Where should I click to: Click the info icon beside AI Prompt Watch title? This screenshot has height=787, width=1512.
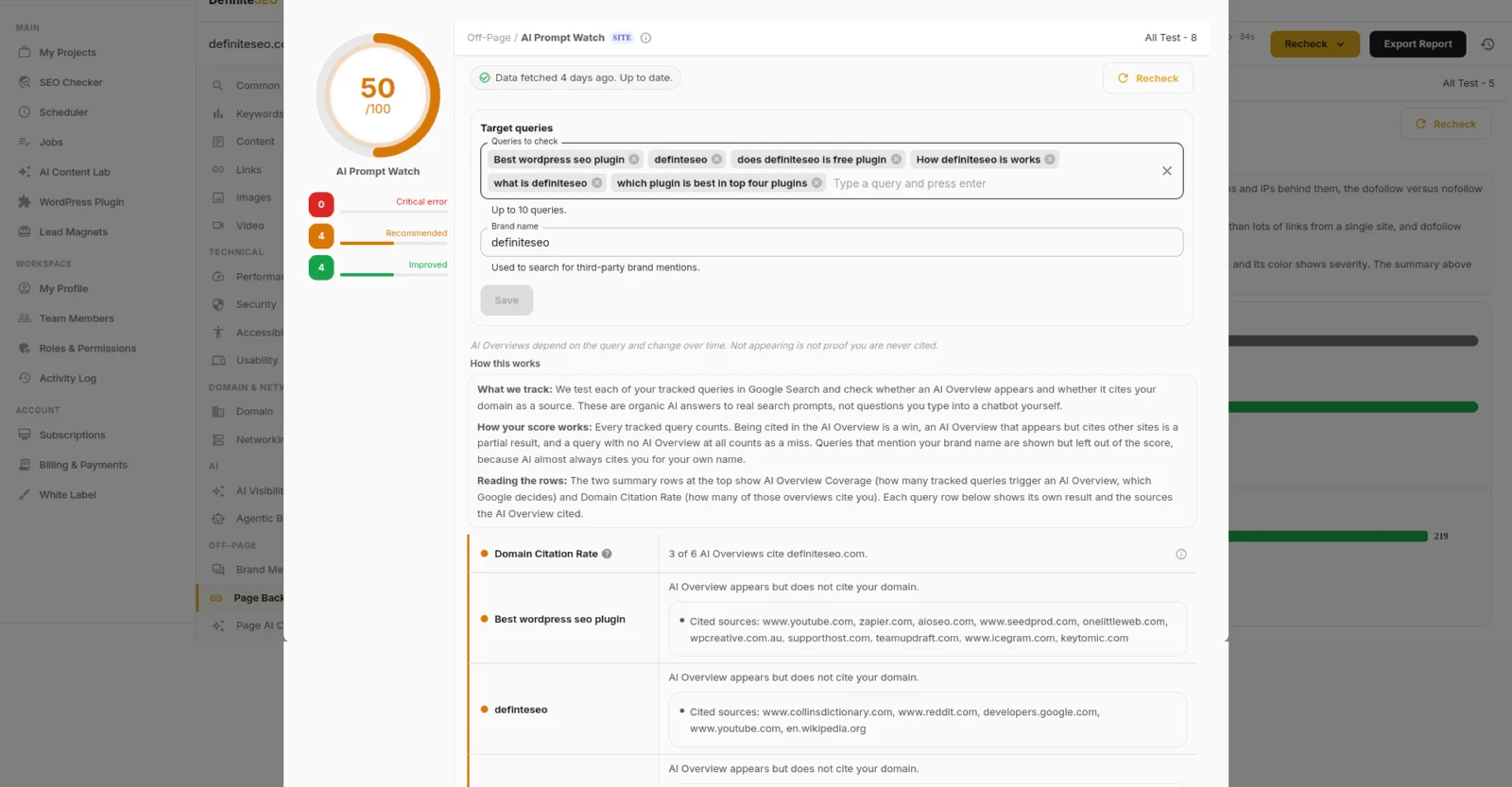pyautogui.click(x=646, y=38)
